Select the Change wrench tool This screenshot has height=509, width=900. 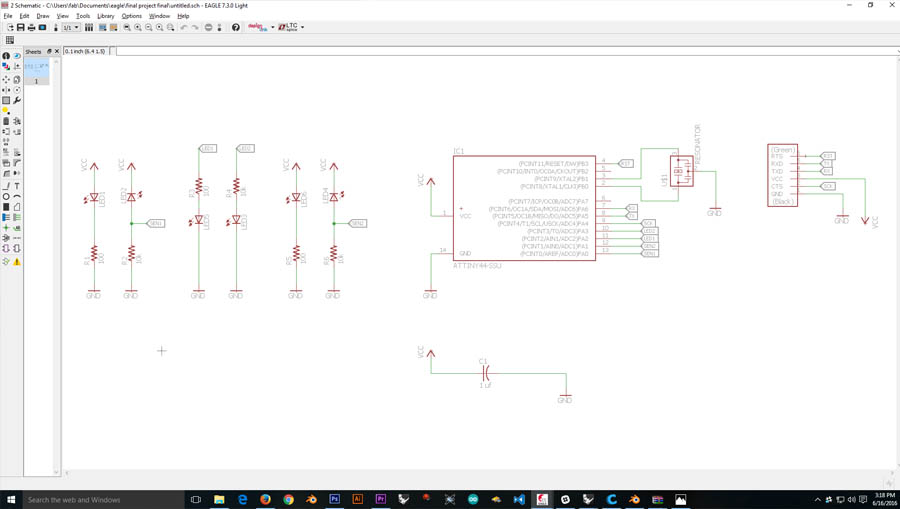17,100
